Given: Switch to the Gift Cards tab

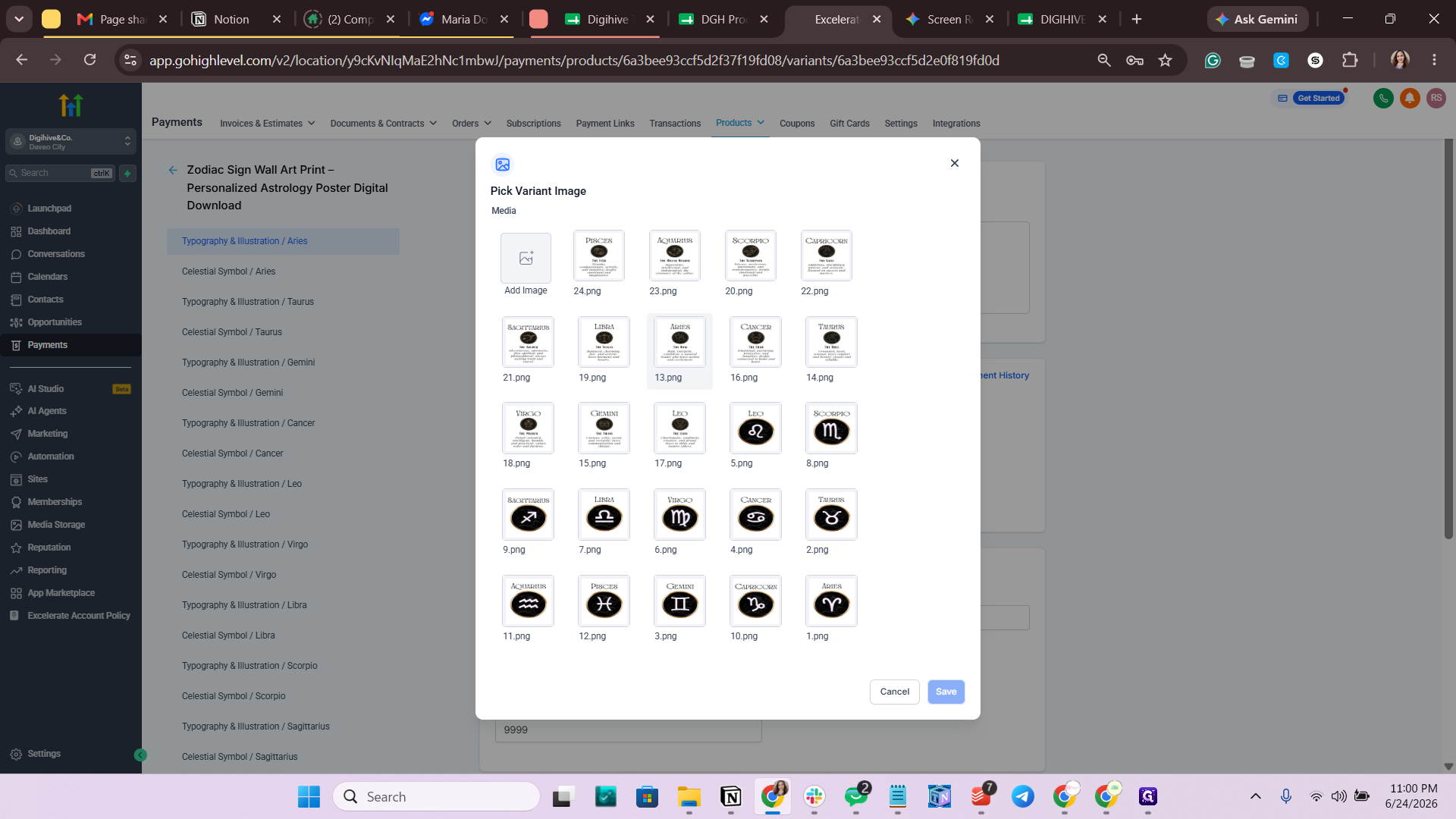Looking at the screenshot, I should coord(849,124).
